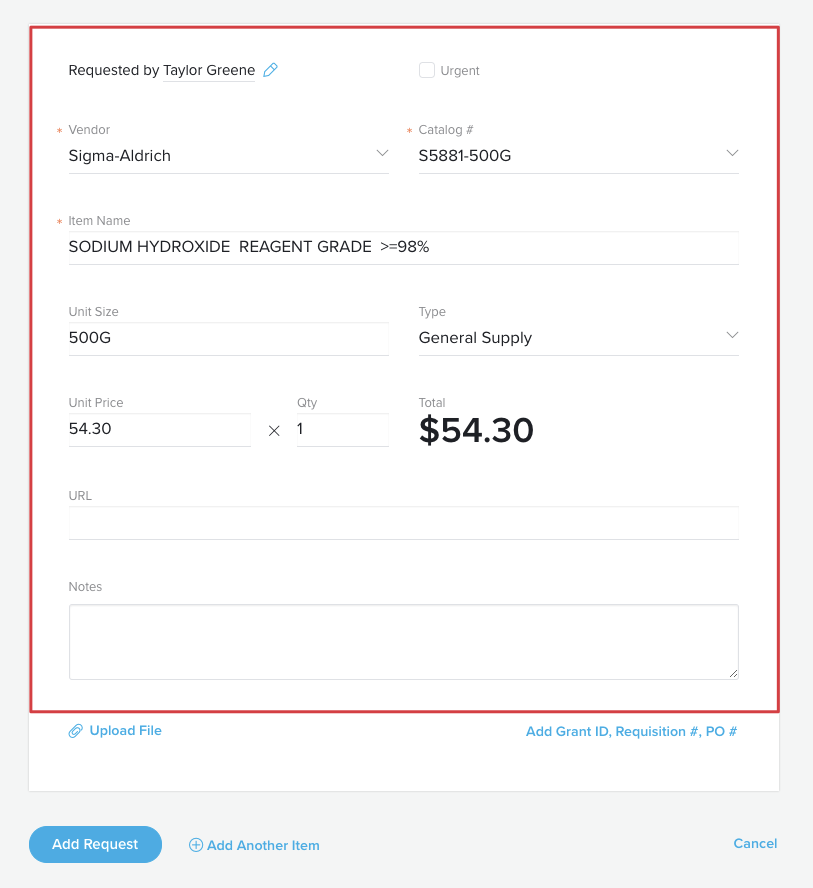Click into the empty URL field
Screen dimensions: 813x888
pyautogui.click(x=404, y=523)
